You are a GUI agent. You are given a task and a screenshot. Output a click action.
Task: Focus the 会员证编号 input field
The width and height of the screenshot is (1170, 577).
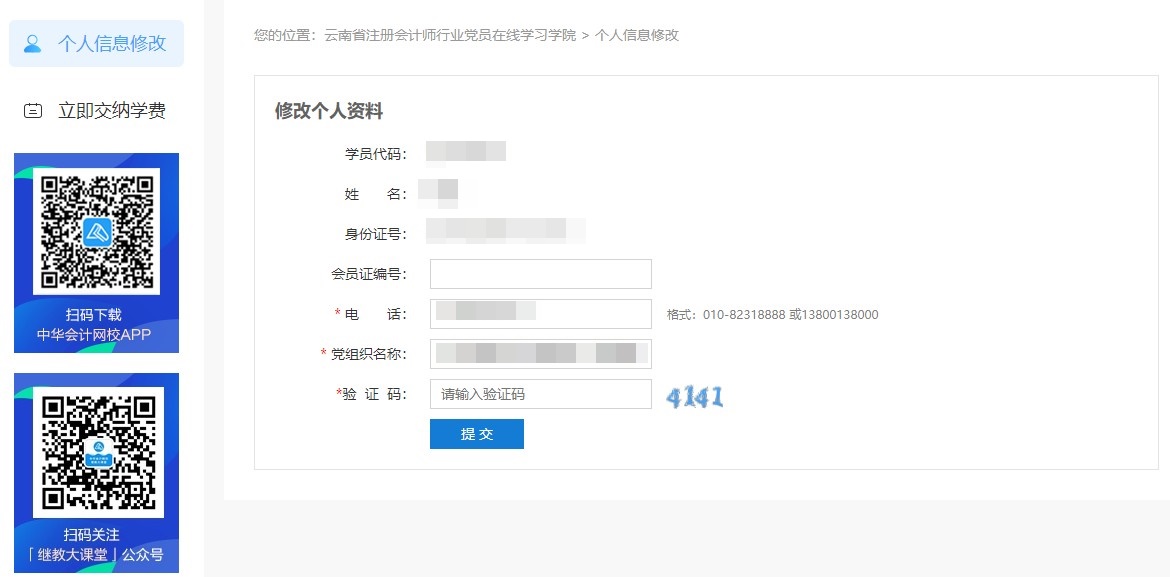click(540, 274)
